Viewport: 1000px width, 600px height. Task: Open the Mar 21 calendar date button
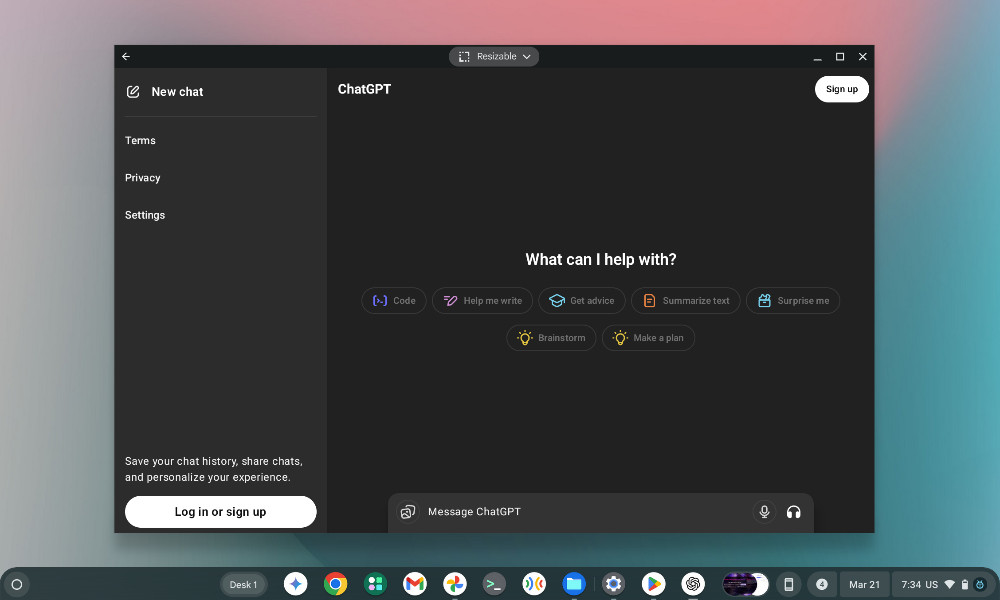pos(864,584)
